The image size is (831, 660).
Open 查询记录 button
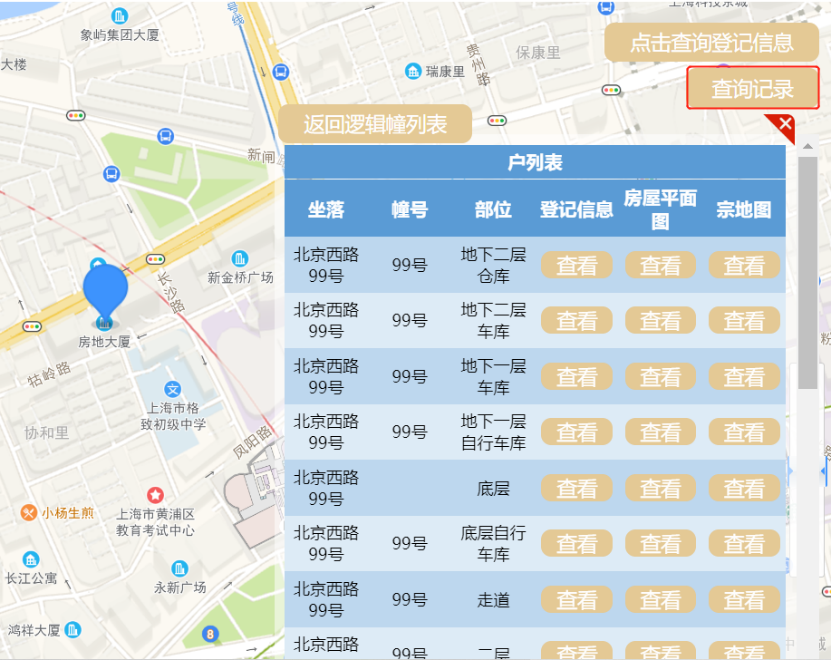(x=753, y=89)
